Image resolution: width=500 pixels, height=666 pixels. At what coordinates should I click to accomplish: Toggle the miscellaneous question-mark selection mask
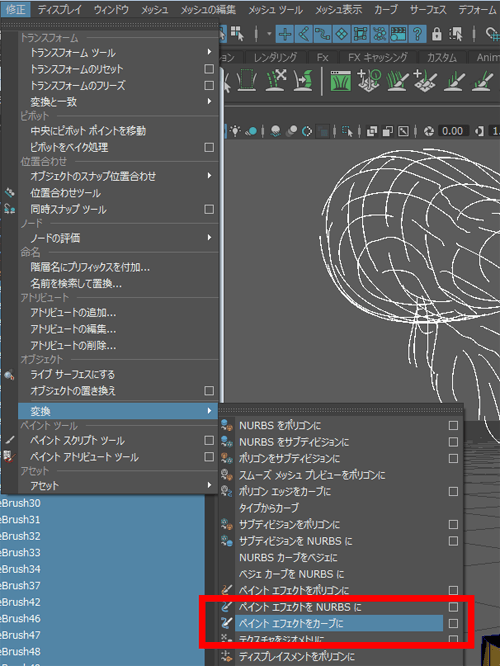[417, 34]
